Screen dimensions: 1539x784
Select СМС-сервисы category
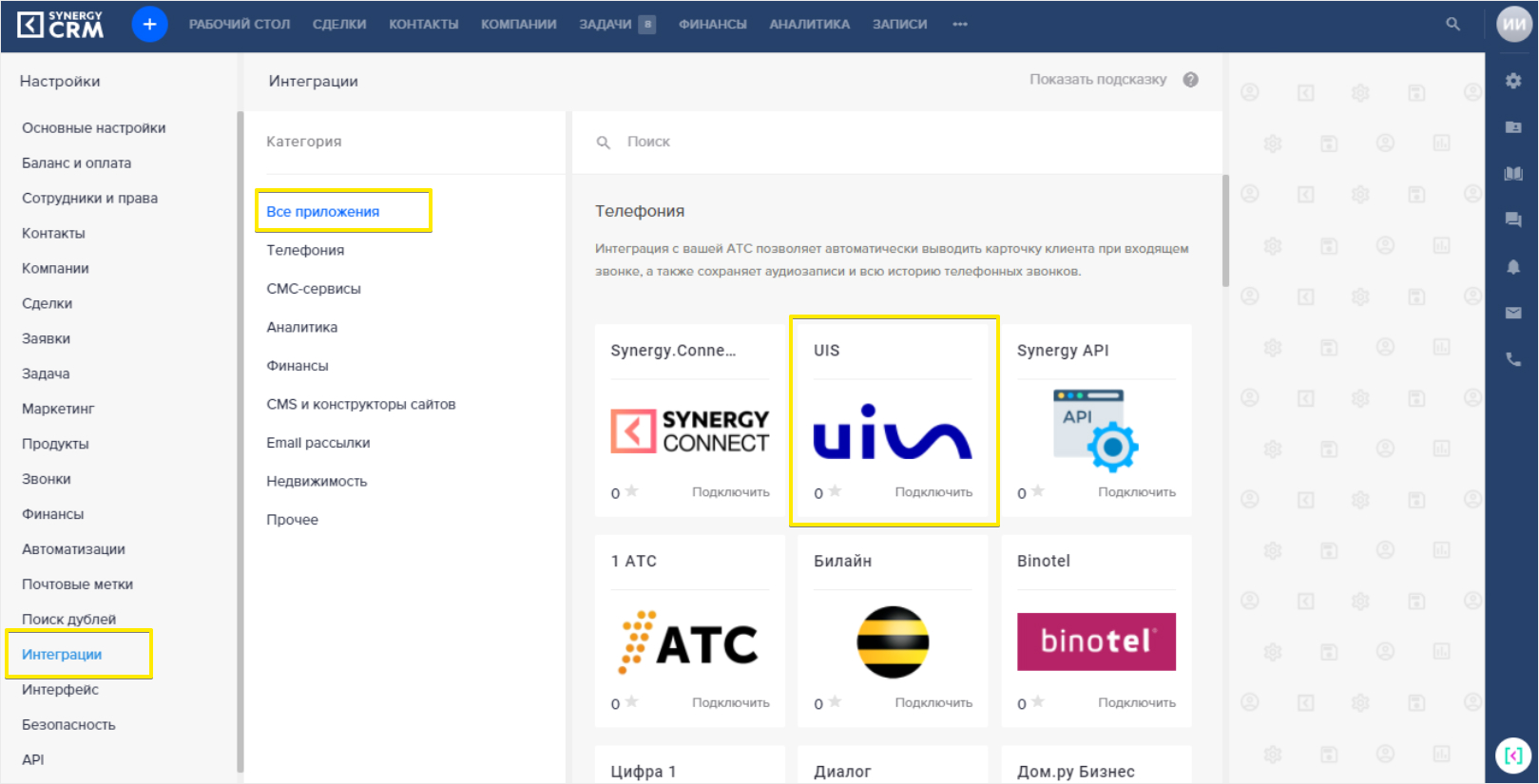[314, 289]
